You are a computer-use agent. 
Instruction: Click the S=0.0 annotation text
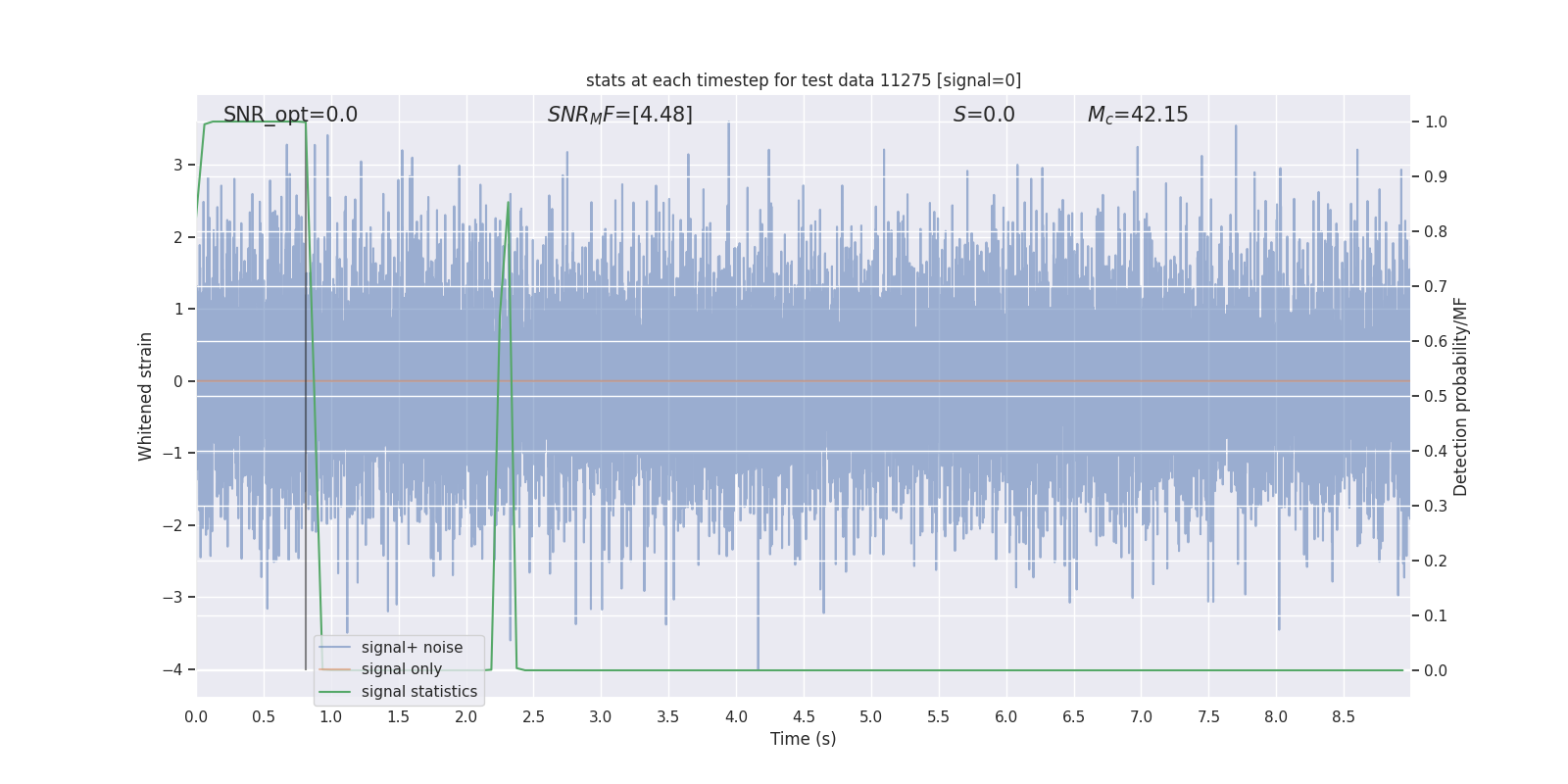(984, 115)
